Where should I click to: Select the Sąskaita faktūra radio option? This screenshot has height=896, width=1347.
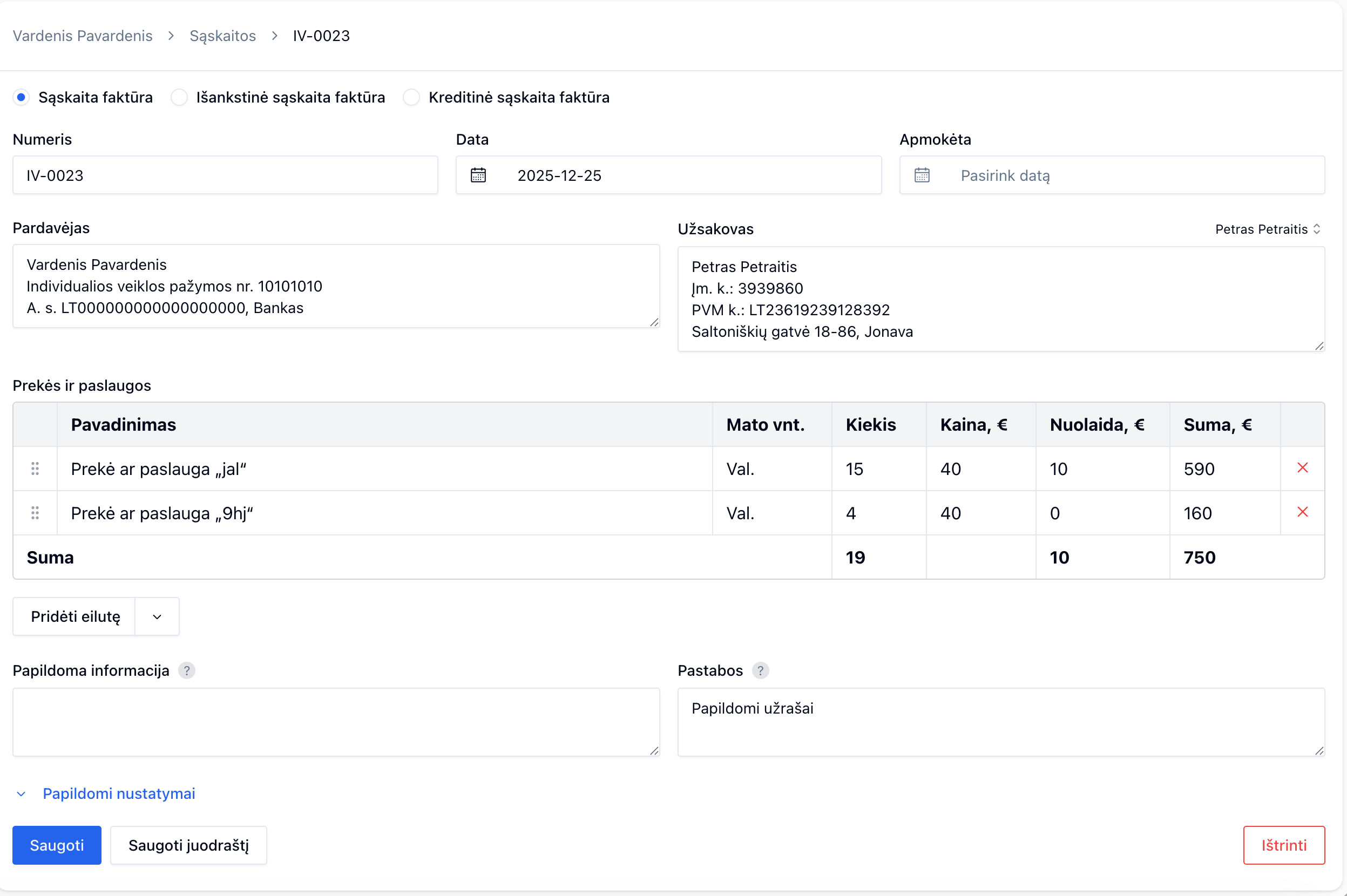click(x=21, y=97)
